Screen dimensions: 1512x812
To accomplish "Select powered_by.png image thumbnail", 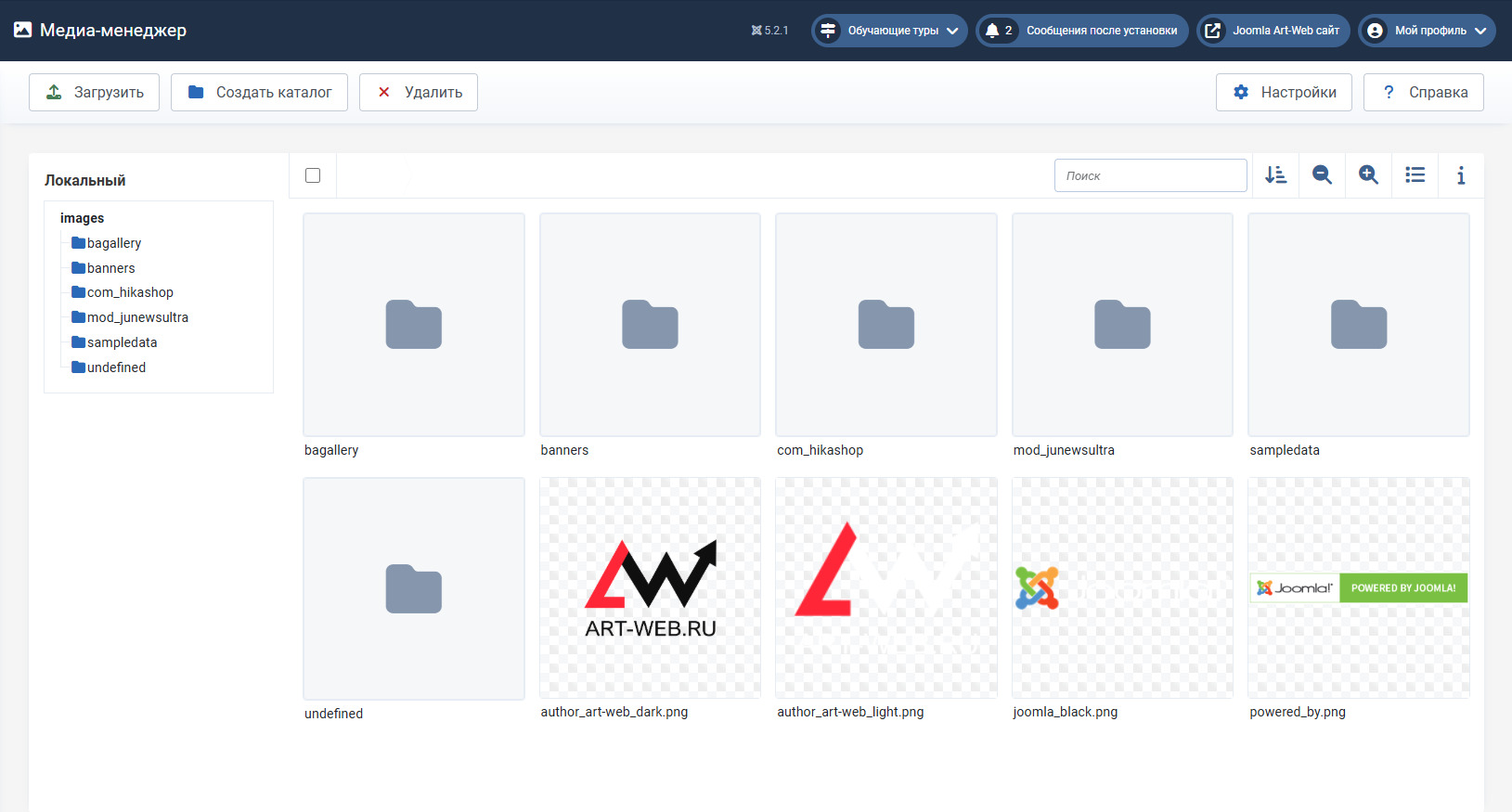I will pos(1359,587).
